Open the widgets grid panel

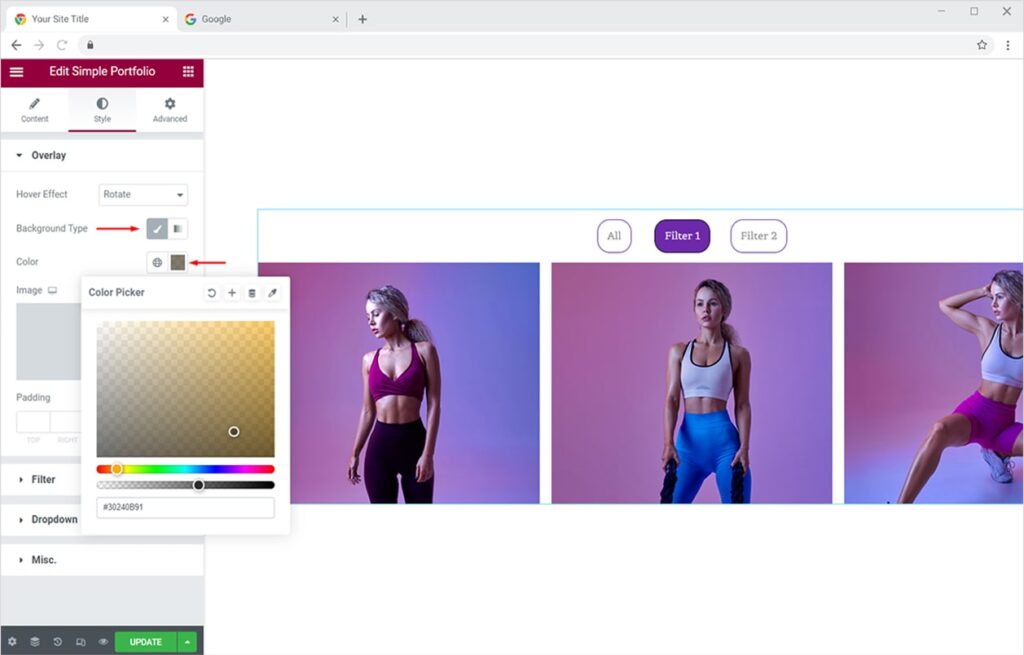[188, 72]
